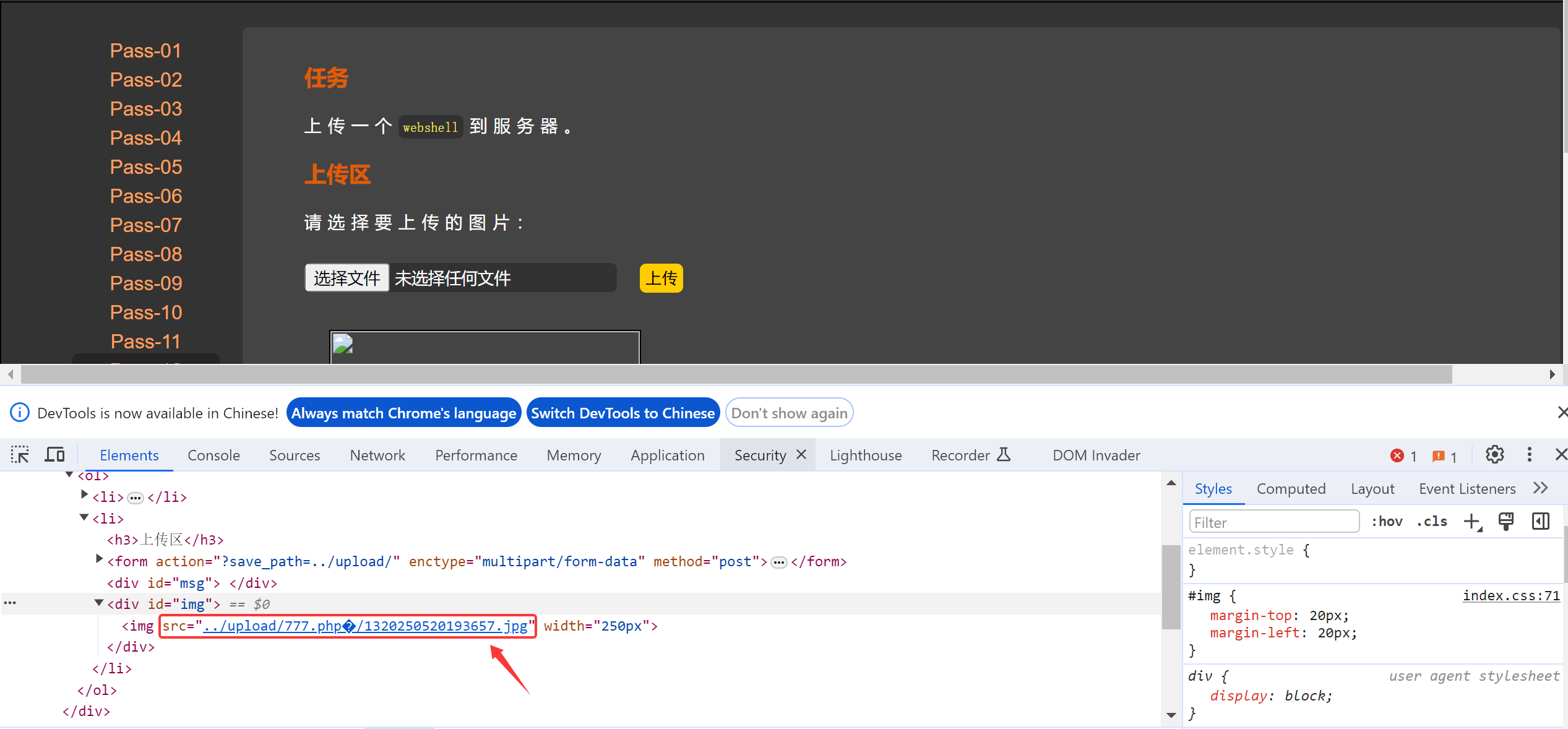Click the red error count icon

tap(1397, 456)
